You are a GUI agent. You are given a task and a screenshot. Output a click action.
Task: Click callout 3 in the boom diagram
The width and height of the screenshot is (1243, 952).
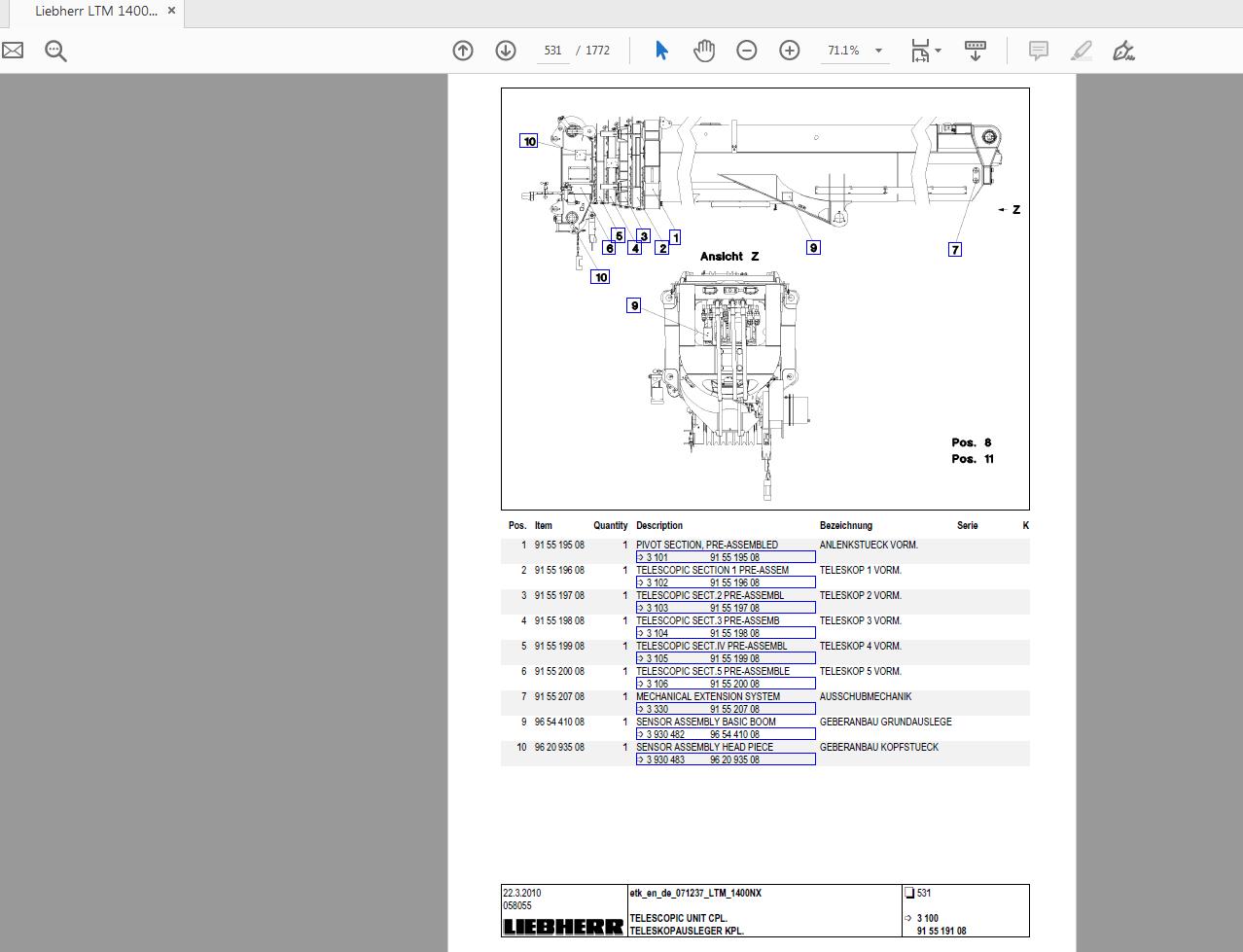coord(644,236)
